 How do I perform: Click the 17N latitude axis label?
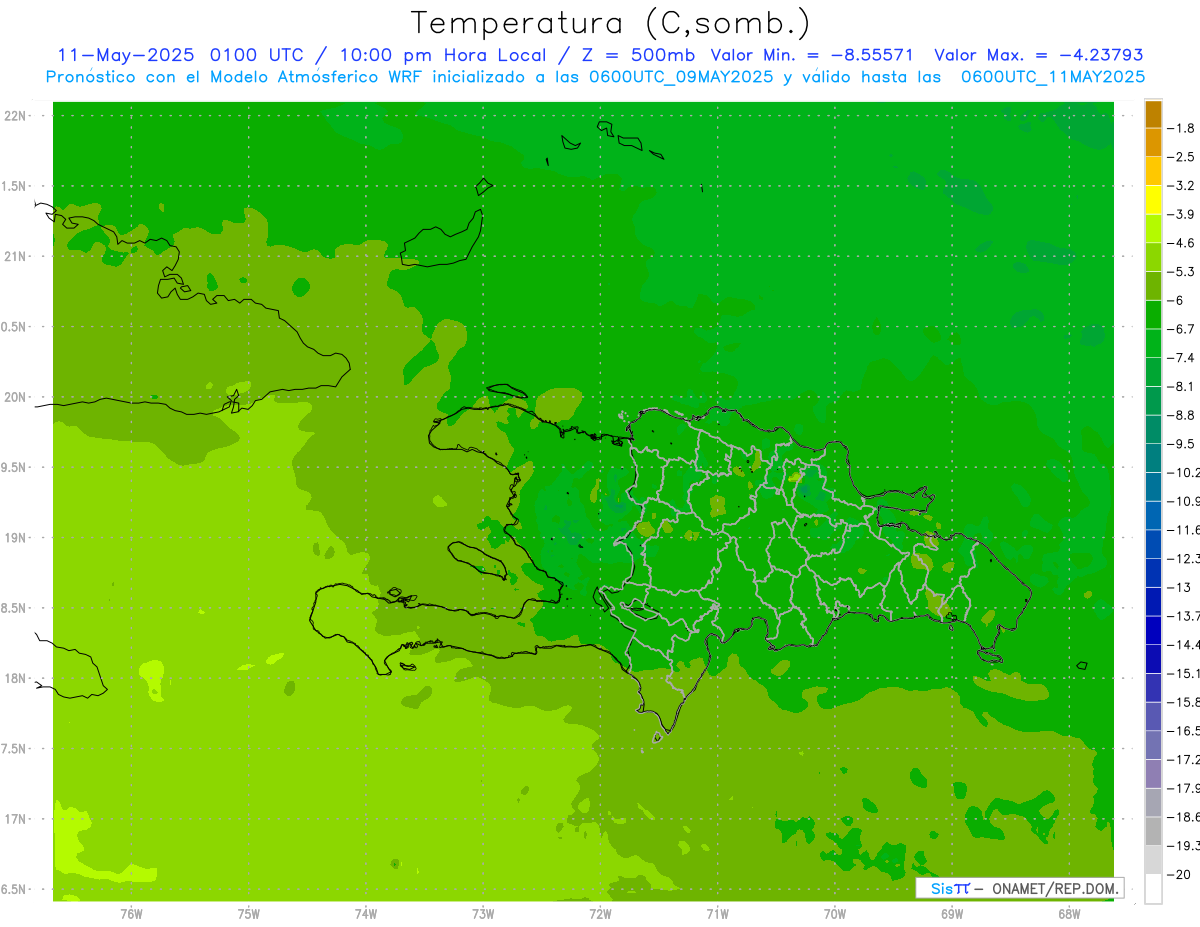[15, 819]
